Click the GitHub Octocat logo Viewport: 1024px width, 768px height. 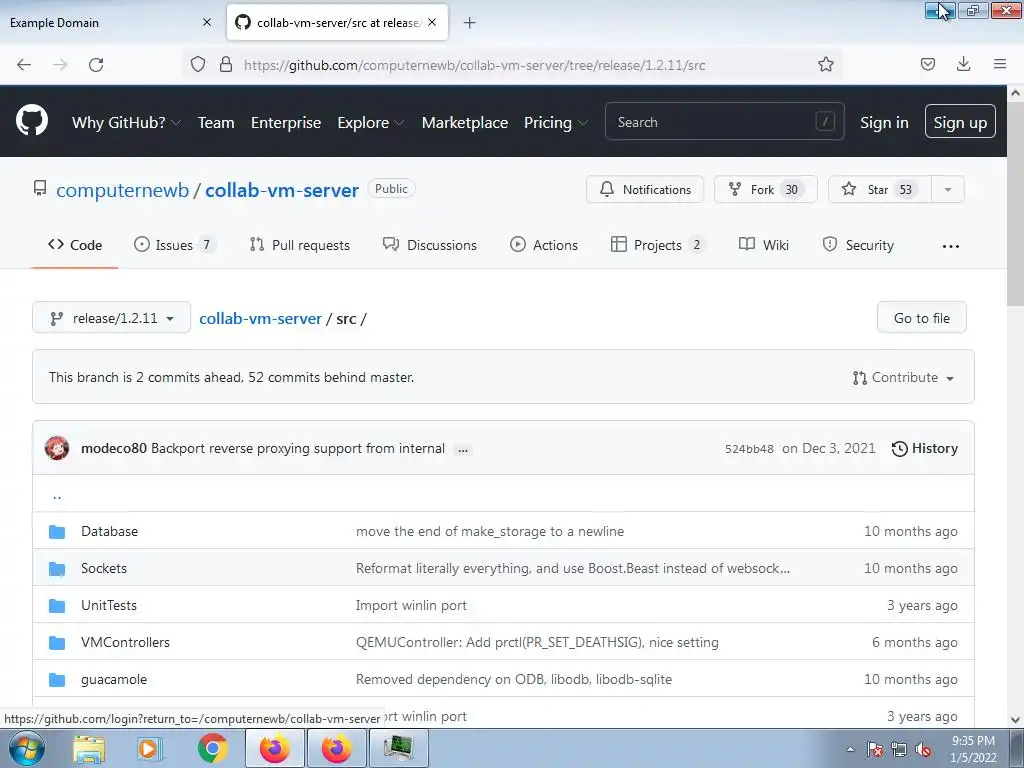pyautogui.click(x=31, y=120)
